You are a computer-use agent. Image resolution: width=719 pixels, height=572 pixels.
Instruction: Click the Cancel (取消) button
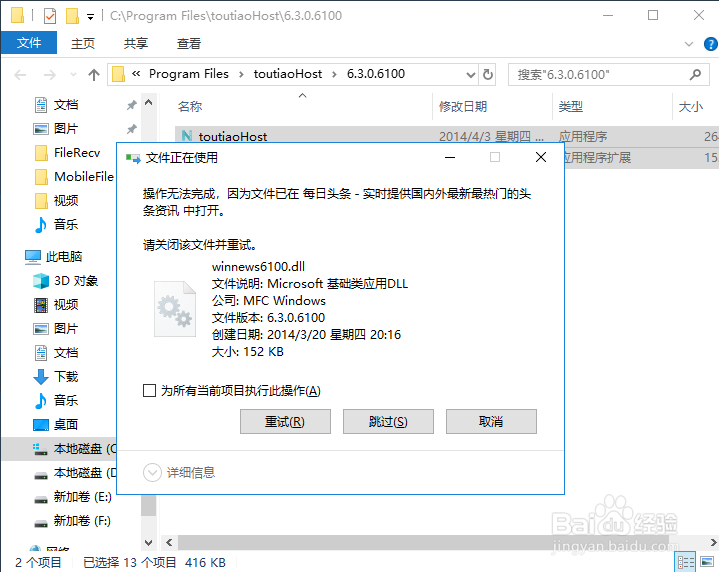491,421
